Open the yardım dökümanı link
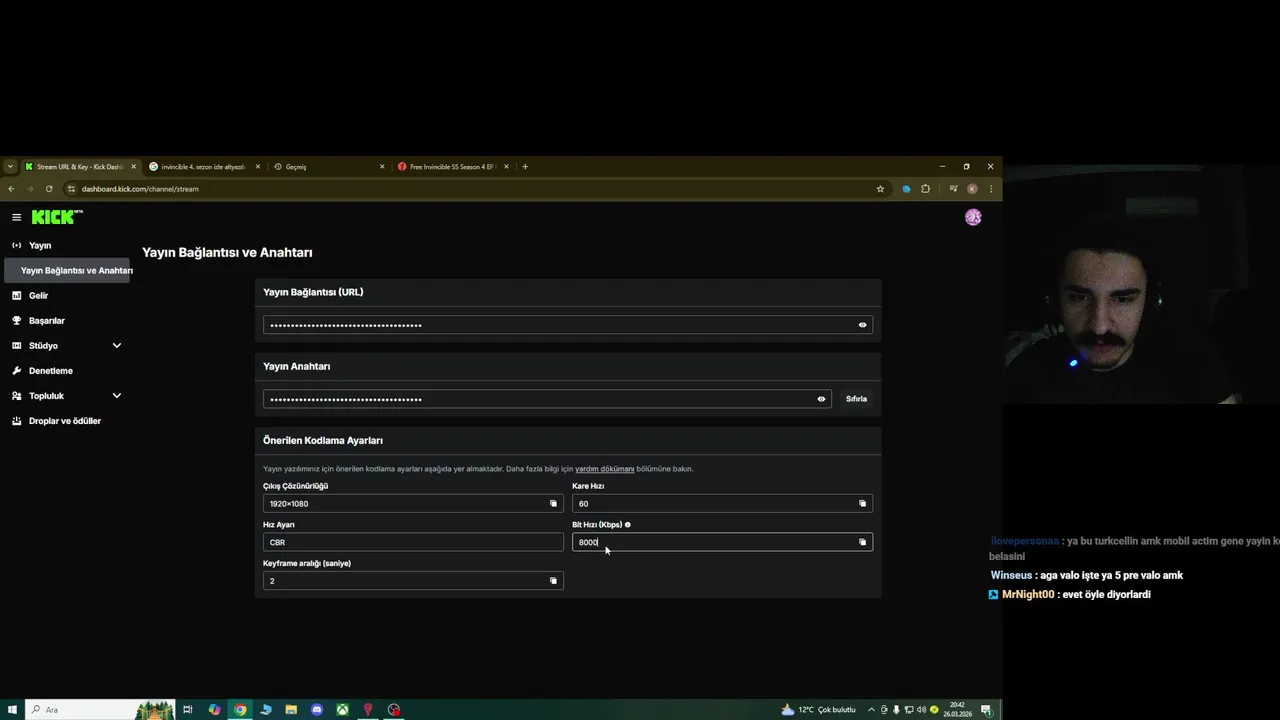The width and height of the screenshot is (1280, 720). 604,469
